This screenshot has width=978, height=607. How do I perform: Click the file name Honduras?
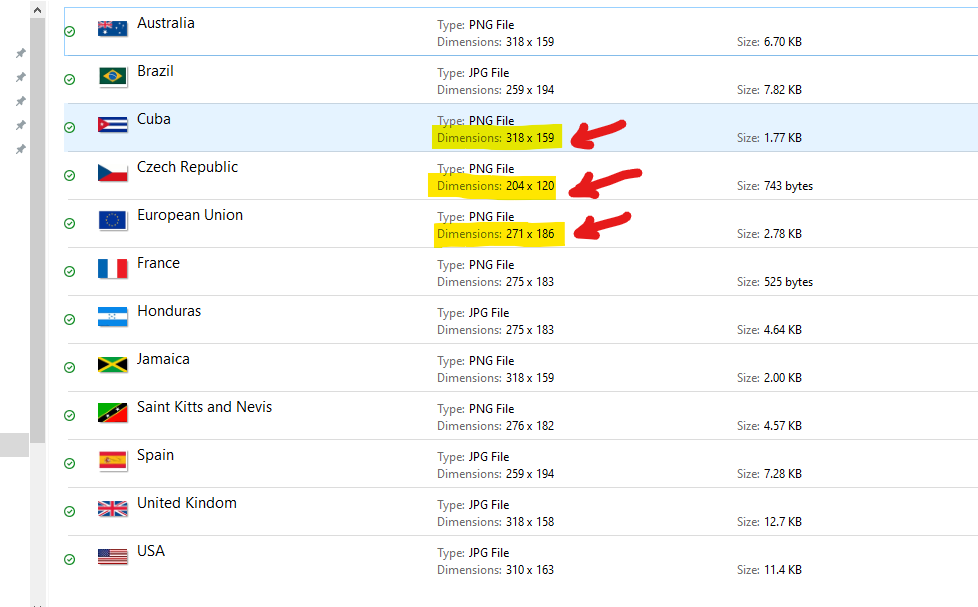[x=169, y=311]
